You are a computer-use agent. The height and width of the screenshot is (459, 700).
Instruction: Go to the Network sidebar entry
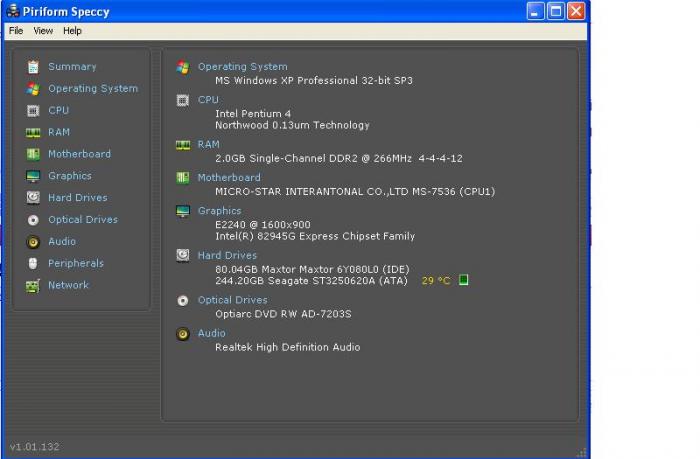tap(68, 285)
